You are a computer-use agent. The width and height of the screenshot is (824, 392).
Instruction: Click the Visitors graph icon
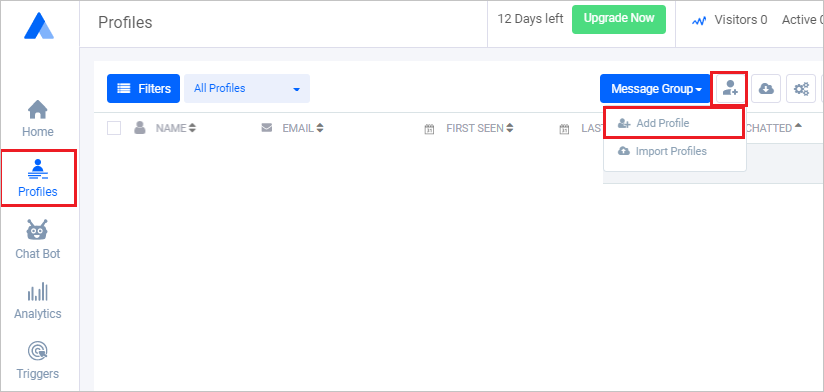pyautogui.click(x=698, y=21)
